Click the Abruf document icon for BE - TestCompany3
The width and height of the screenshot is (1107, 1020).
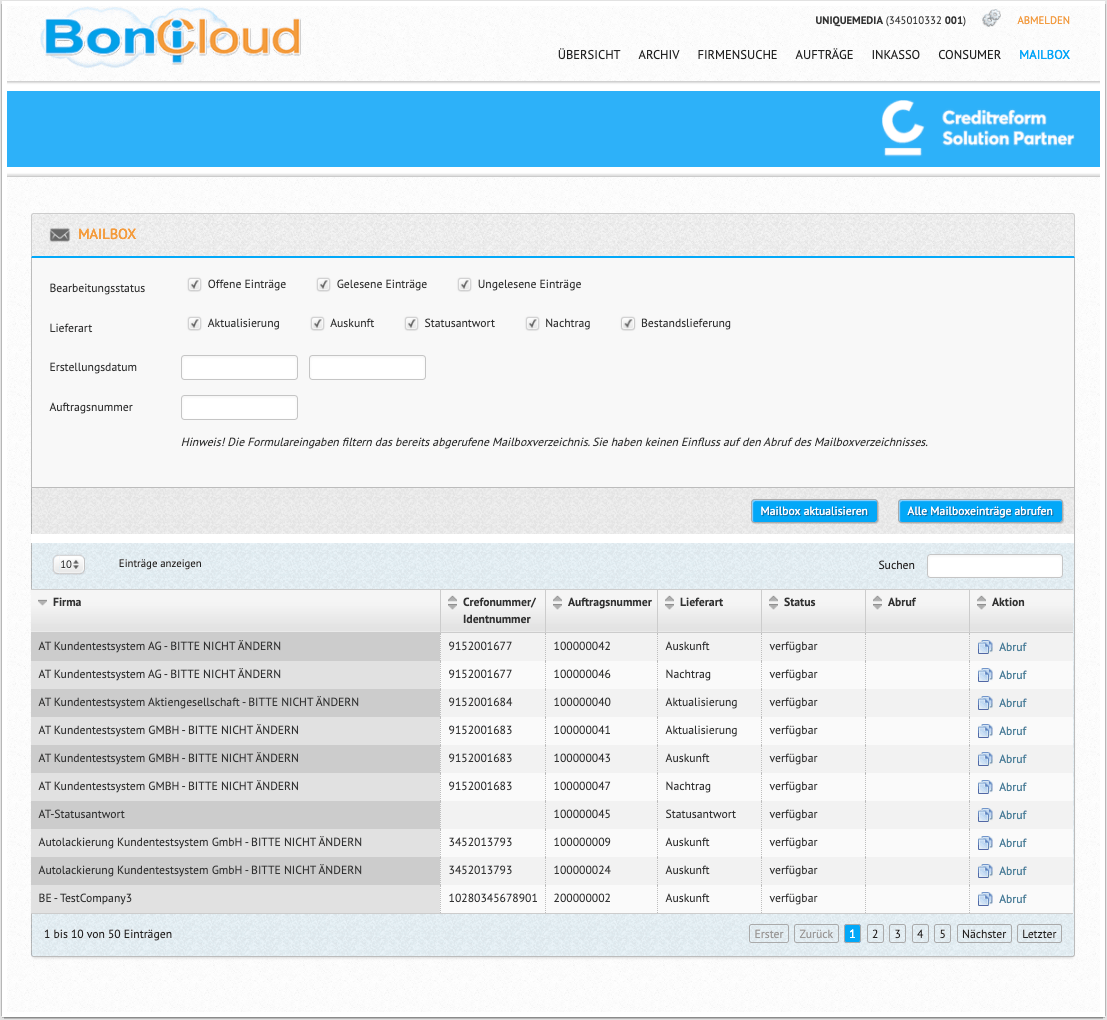[985, 899]
